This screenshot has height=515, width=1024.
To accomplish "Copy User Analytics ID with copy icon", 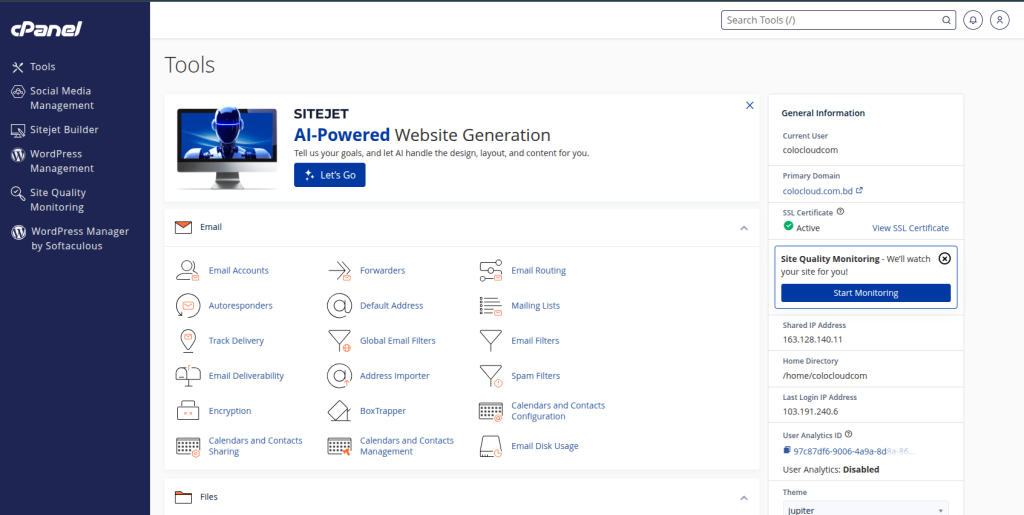I will point(787,450).
